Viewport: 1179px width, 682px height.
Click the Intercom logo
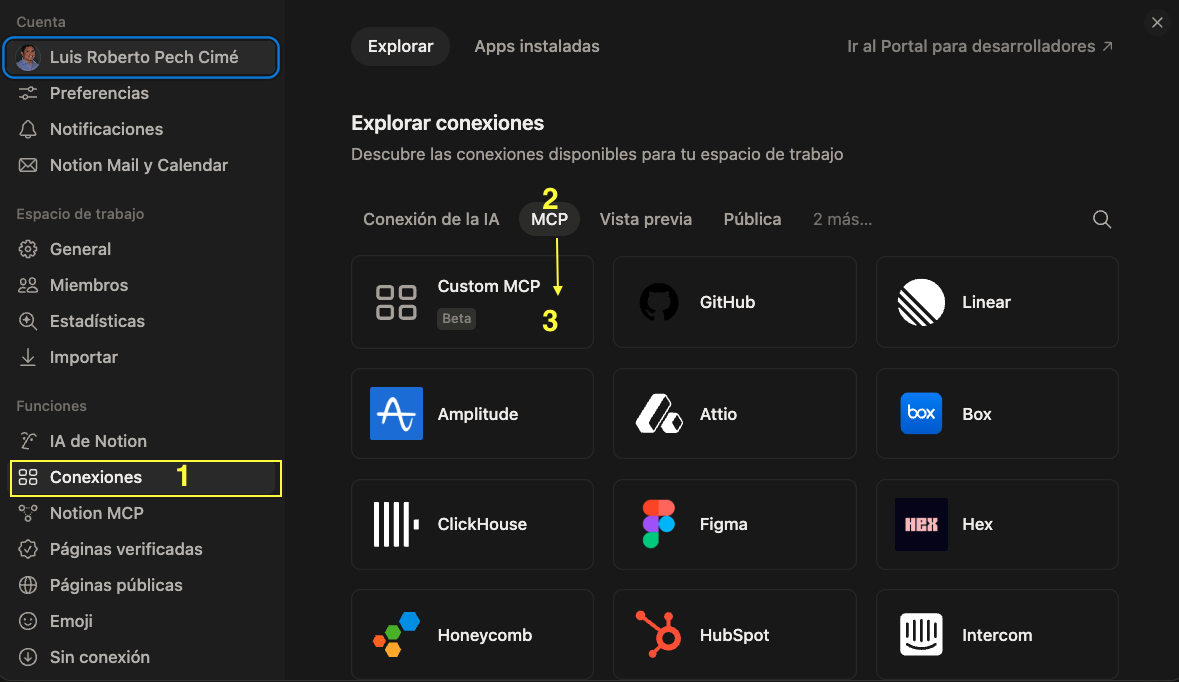coord(921,635)
